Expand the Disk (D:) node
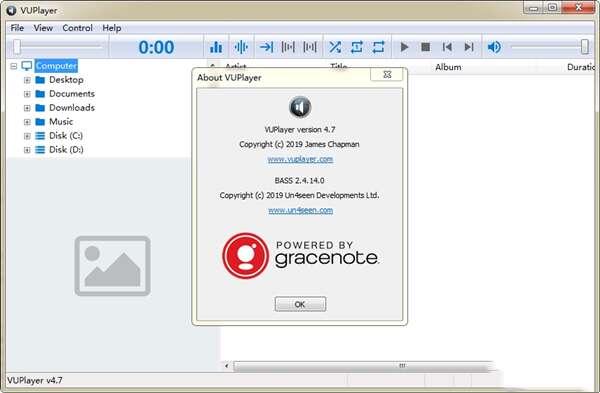Viewport: 600px width, 393px height. (27, 150)
